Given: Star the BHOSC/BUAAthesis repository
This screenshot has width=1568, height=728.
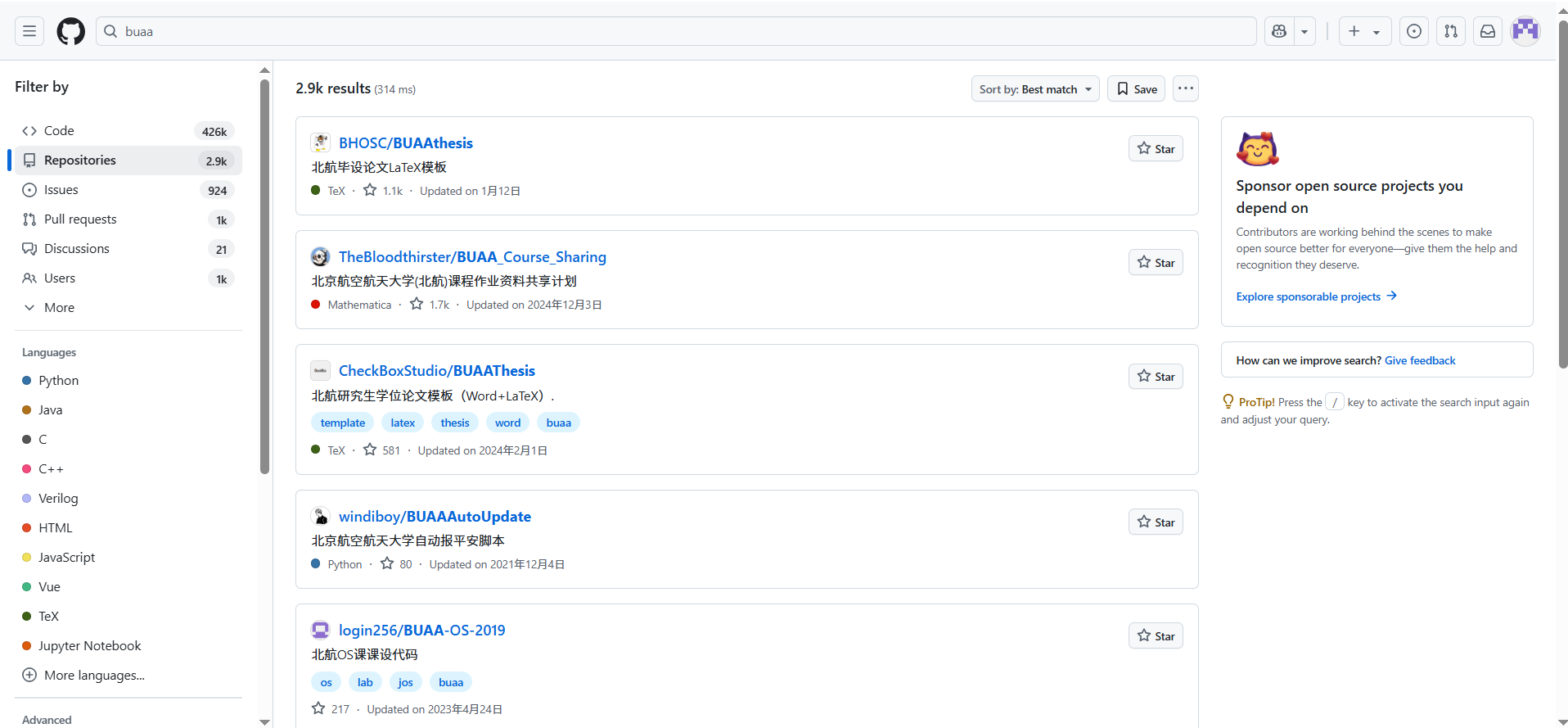Looking at the screenshot, I should [x=1156, y=149].
